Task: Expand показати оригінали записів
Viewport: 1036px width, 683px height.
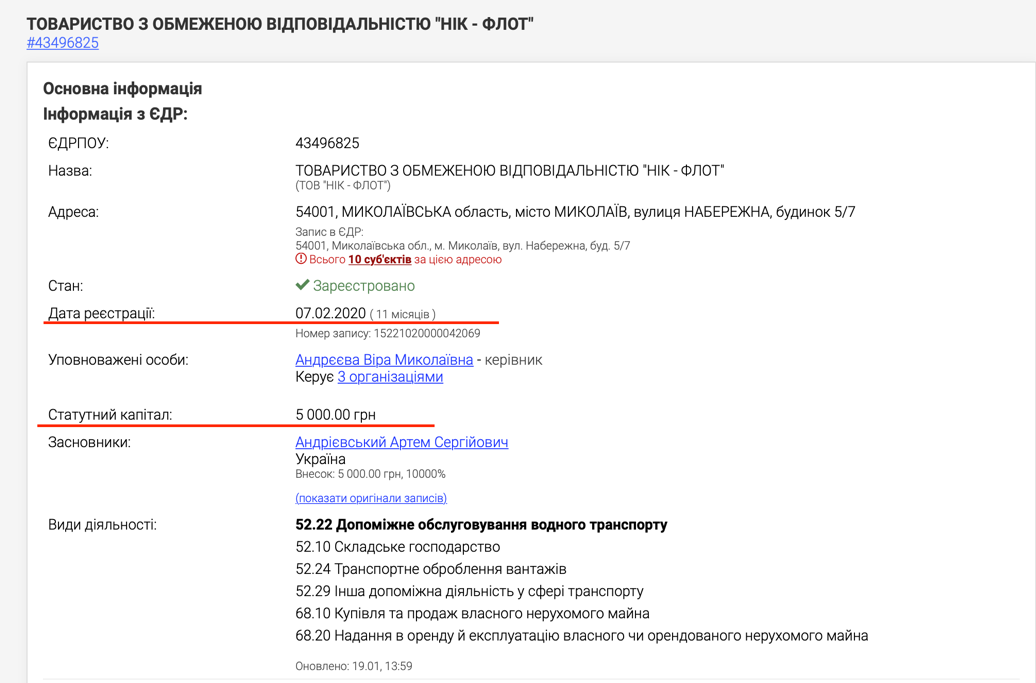Action: coord(371,498)
